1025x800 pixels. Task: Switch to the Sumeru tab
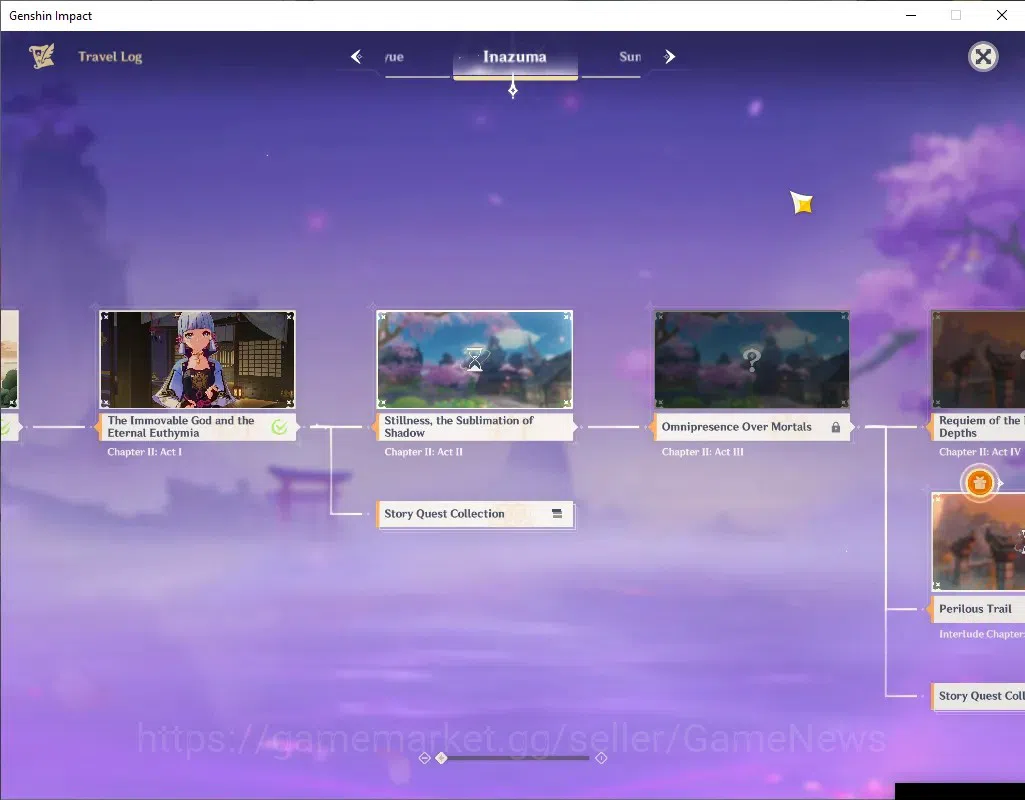coord(630,57)
